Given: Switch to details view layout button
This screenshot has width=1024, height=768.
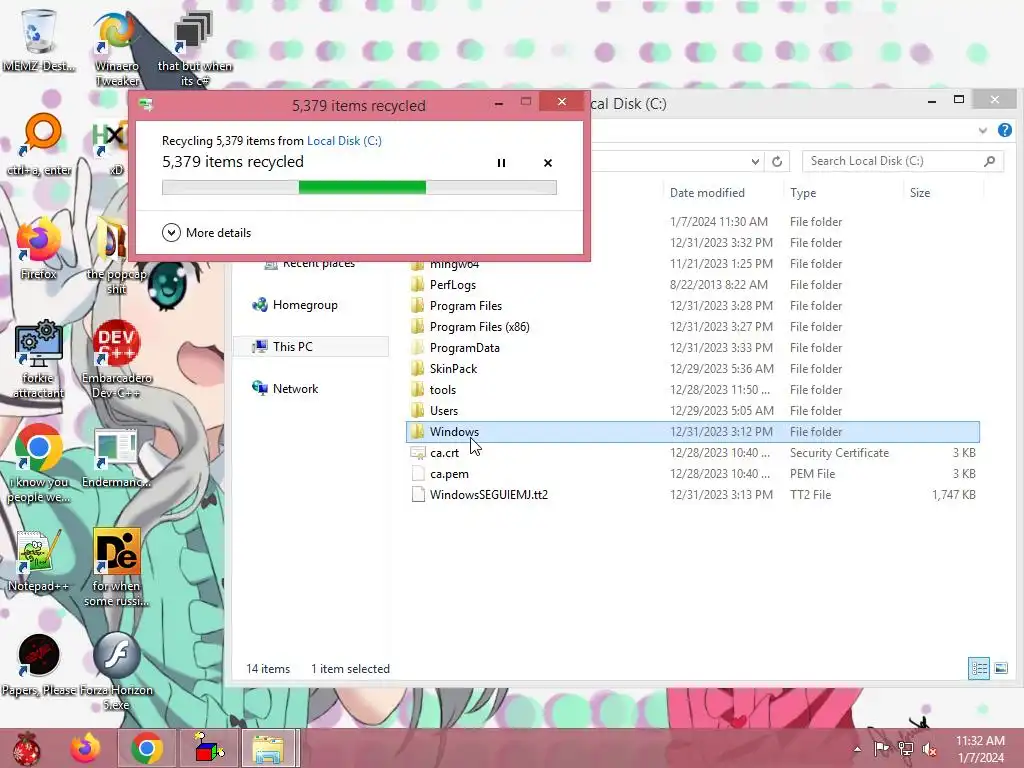Looking at the screenshot, I should pyautogui.click(x=979, y=668).
